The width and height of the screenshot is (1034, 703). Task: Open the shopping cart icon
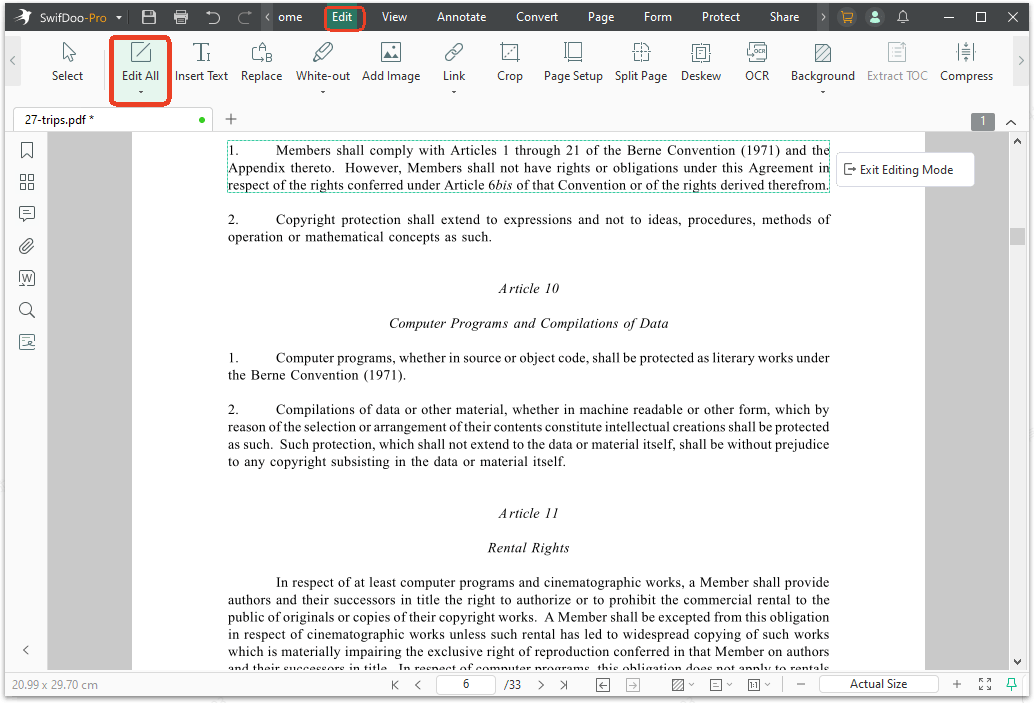(x=847, y=17)
